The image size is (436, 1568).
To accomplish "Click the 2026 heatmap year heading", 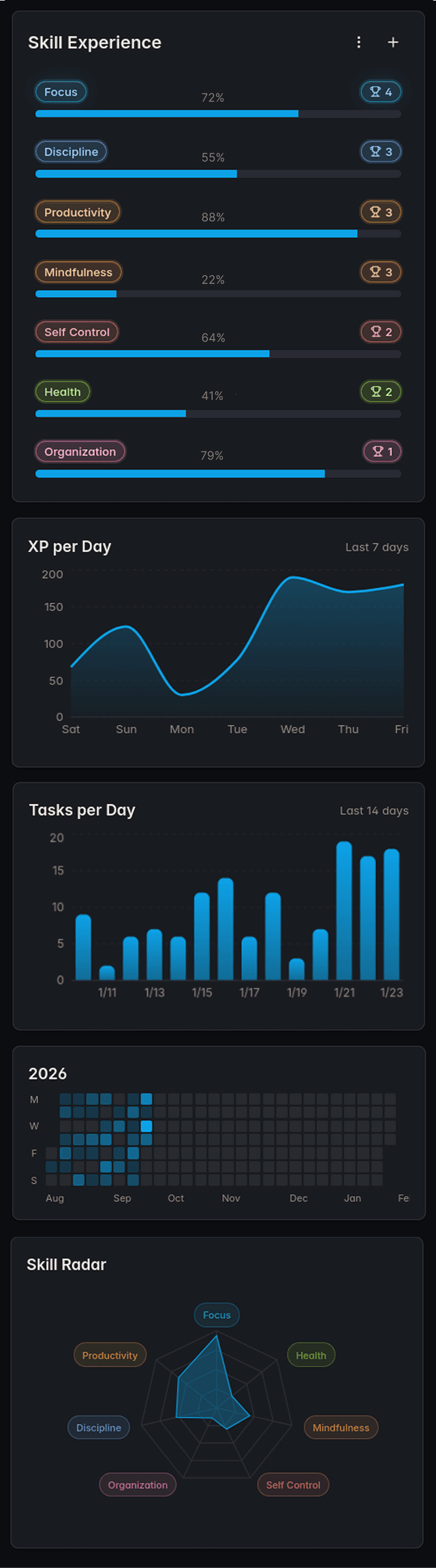I will pyautogui.click(x=47, y=1073).
